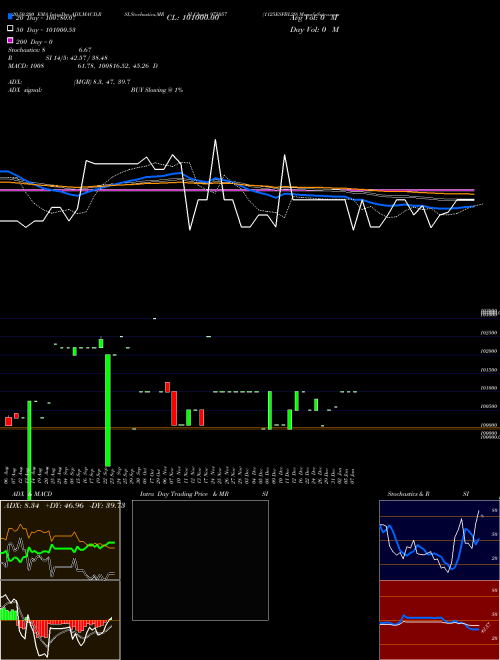Click the '200 Day = 0' value
This screenshot has height=660, width=500.
tap(35, 42)
